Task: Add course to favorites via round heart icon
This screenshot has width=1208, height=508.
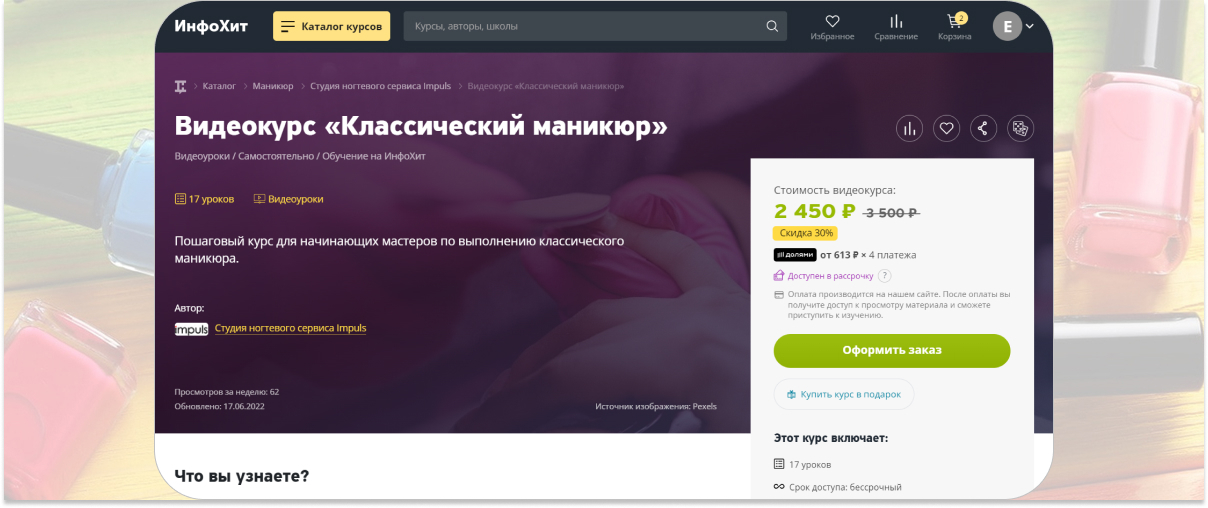Action: 947,128
